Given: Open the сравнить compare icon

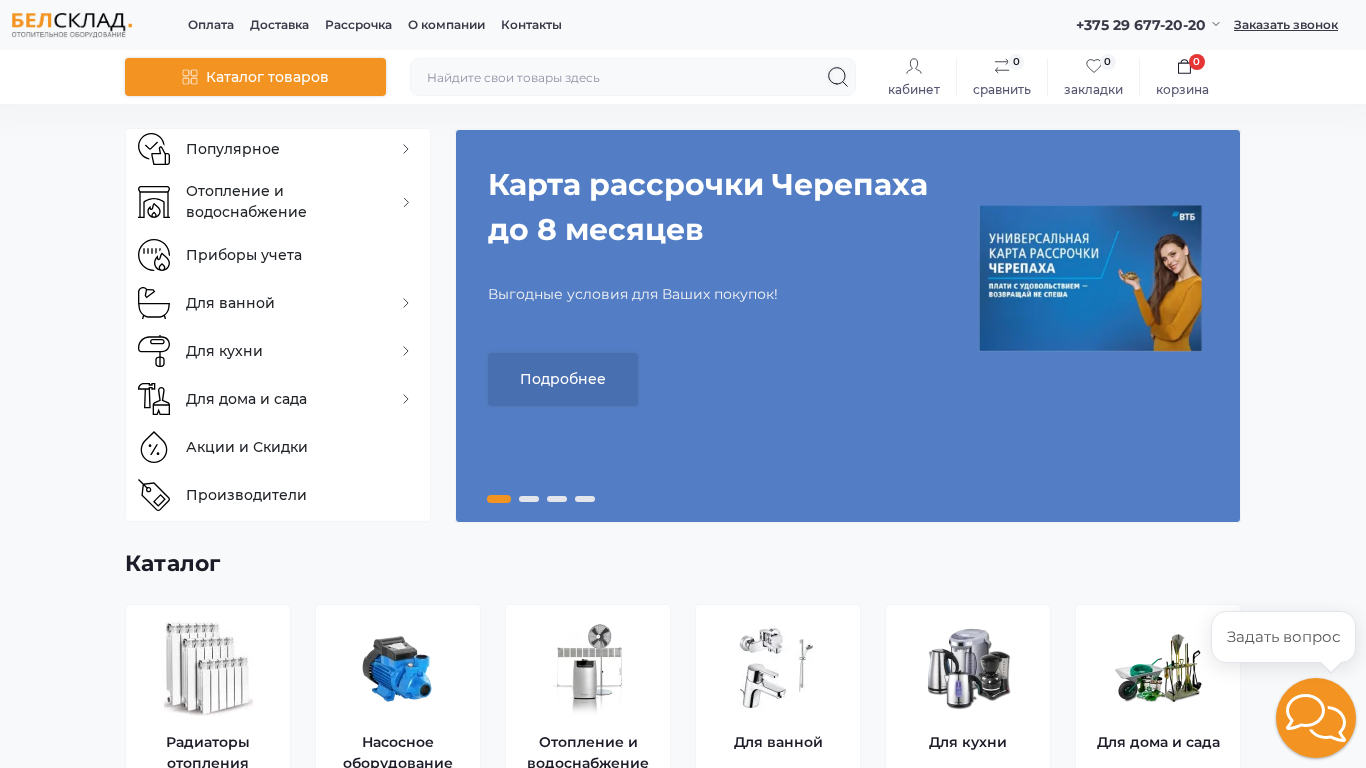Looking at the screenshot, I should [x=1002, y=66].
